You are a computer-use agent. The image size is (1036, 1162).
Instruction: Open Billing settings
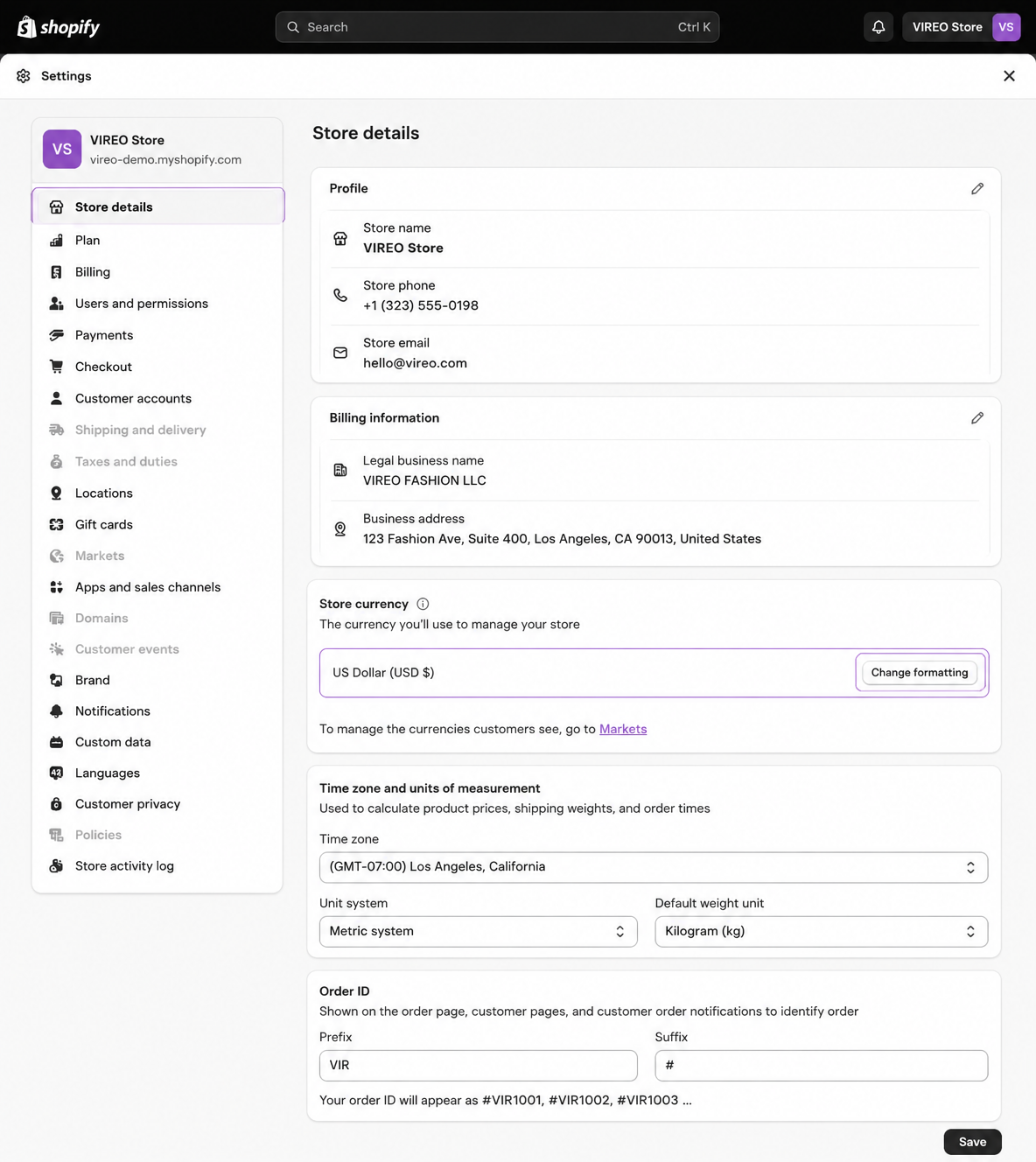point(93,272)
